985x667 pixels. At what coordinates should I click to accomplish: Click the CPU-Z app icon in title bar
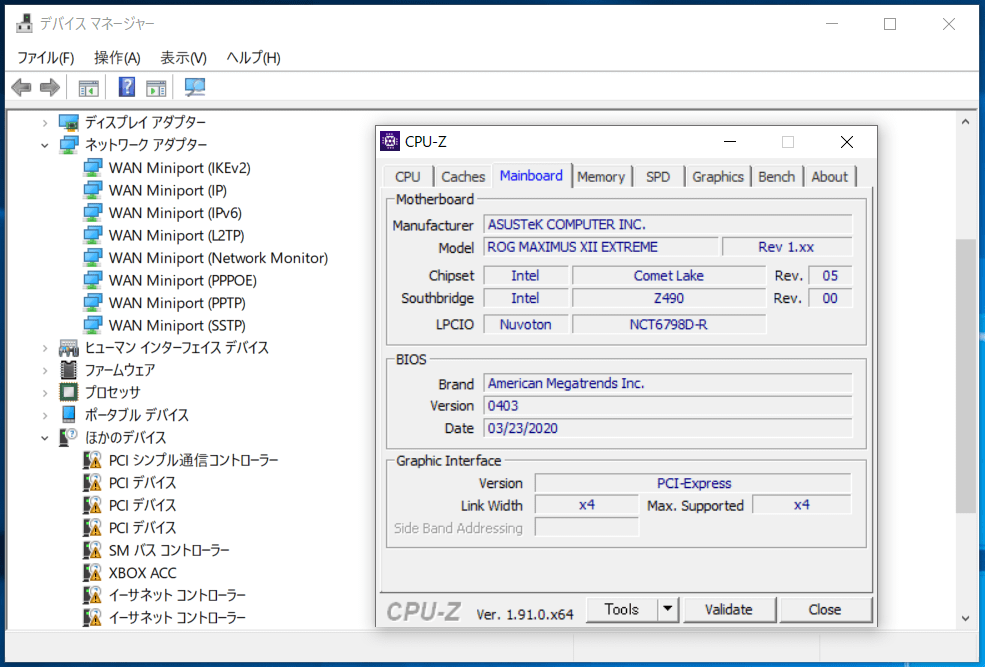click(x=390, y=141)
